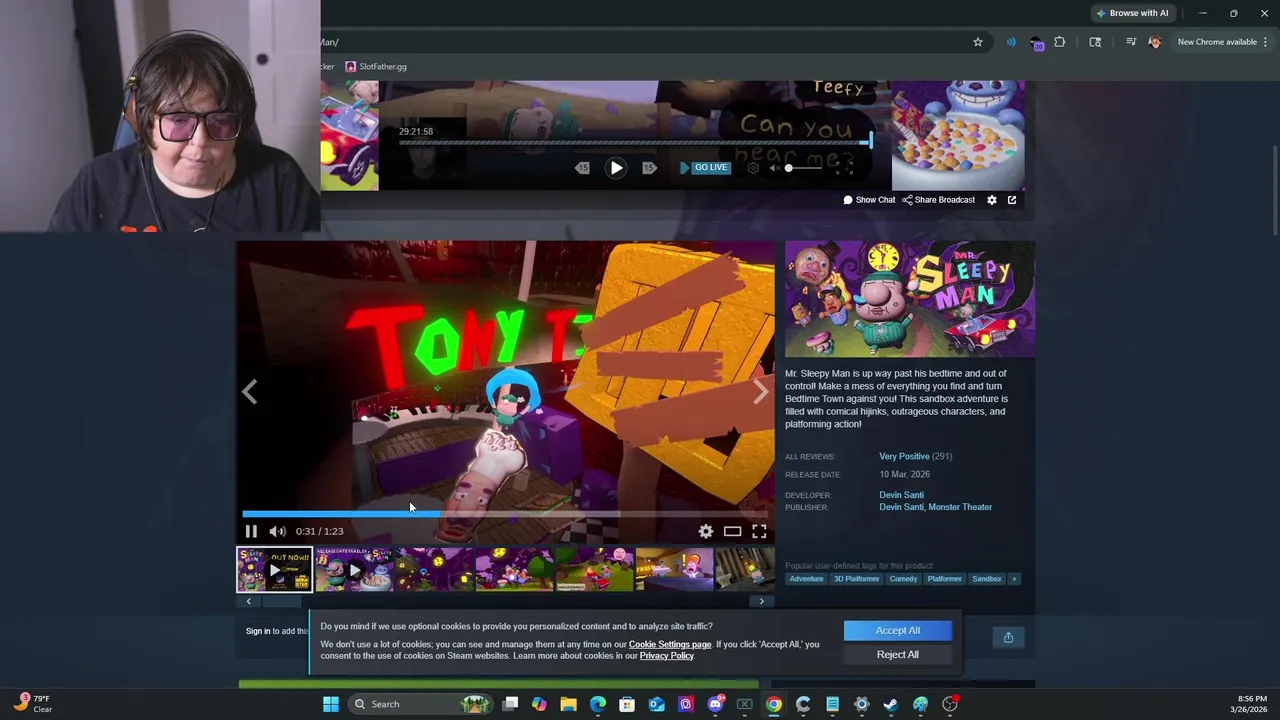The width and height of the screenshot is (1280, 720).
Task: Open developer Devin Santi link
Action: [x=901, y=495]
